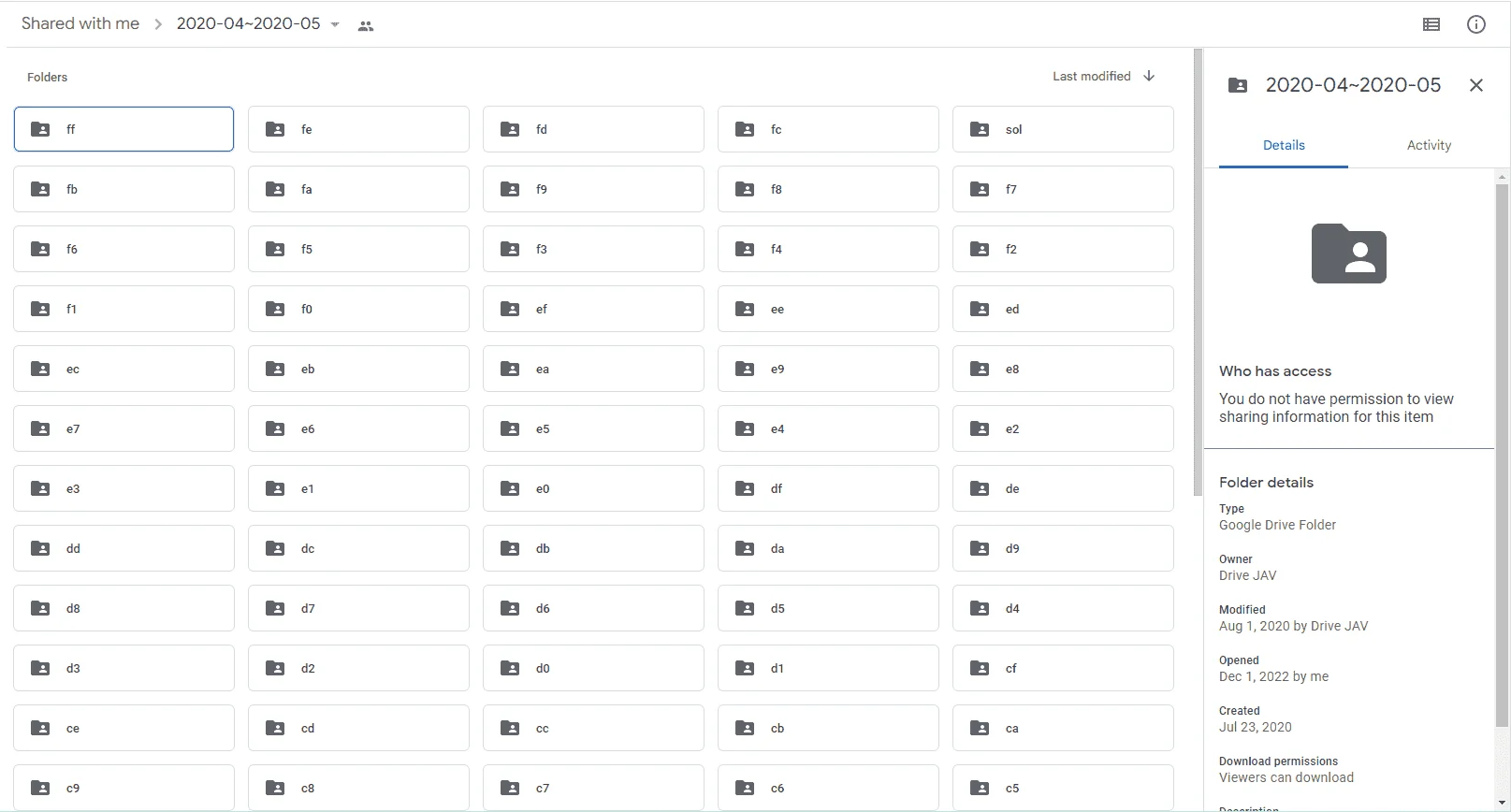The width and height of the screenshot is (1511, 812).
Task: Click the folder icon of f4
Action: pyautogui.click(x=745, y=249)
